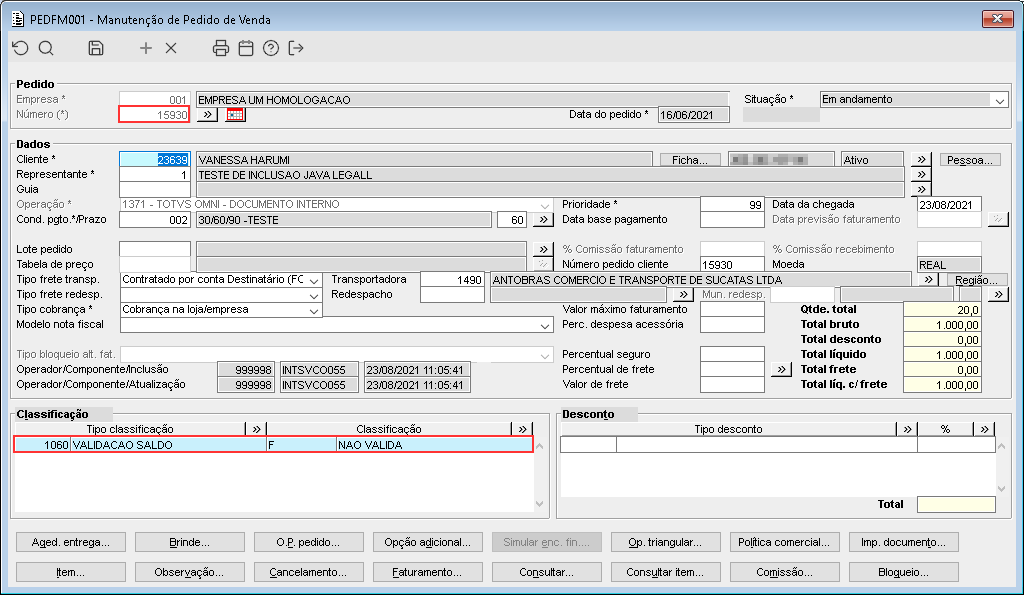Screen dimensions: 1024x595
Task: Click the grid icon beside the Número field
Action: click(x=235, y=115)
